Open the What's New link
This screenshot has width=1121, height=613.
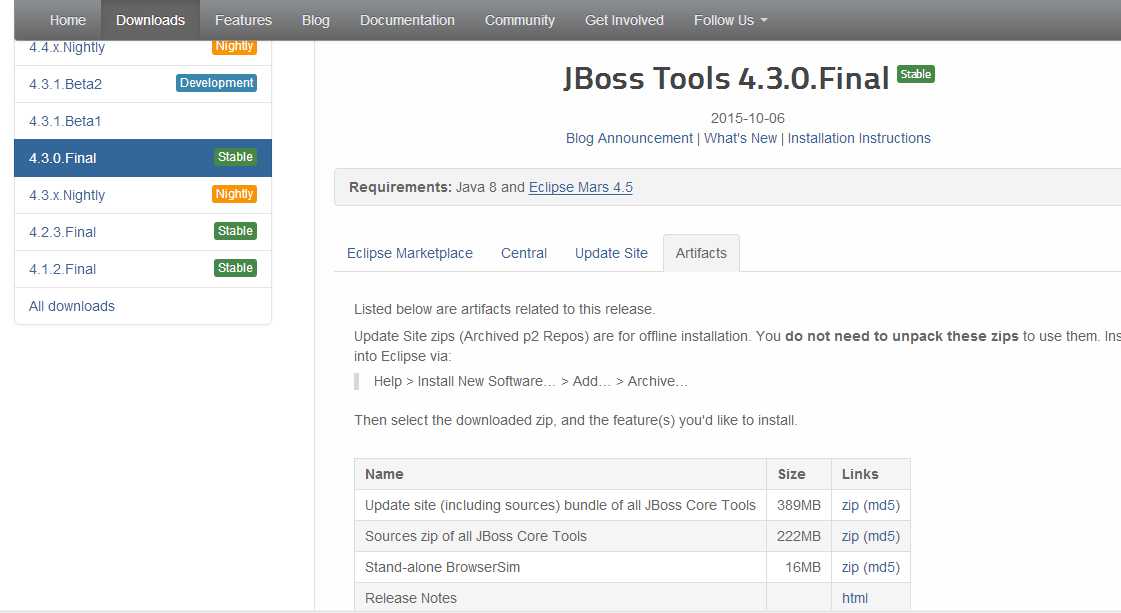click(x=740, y=138)
